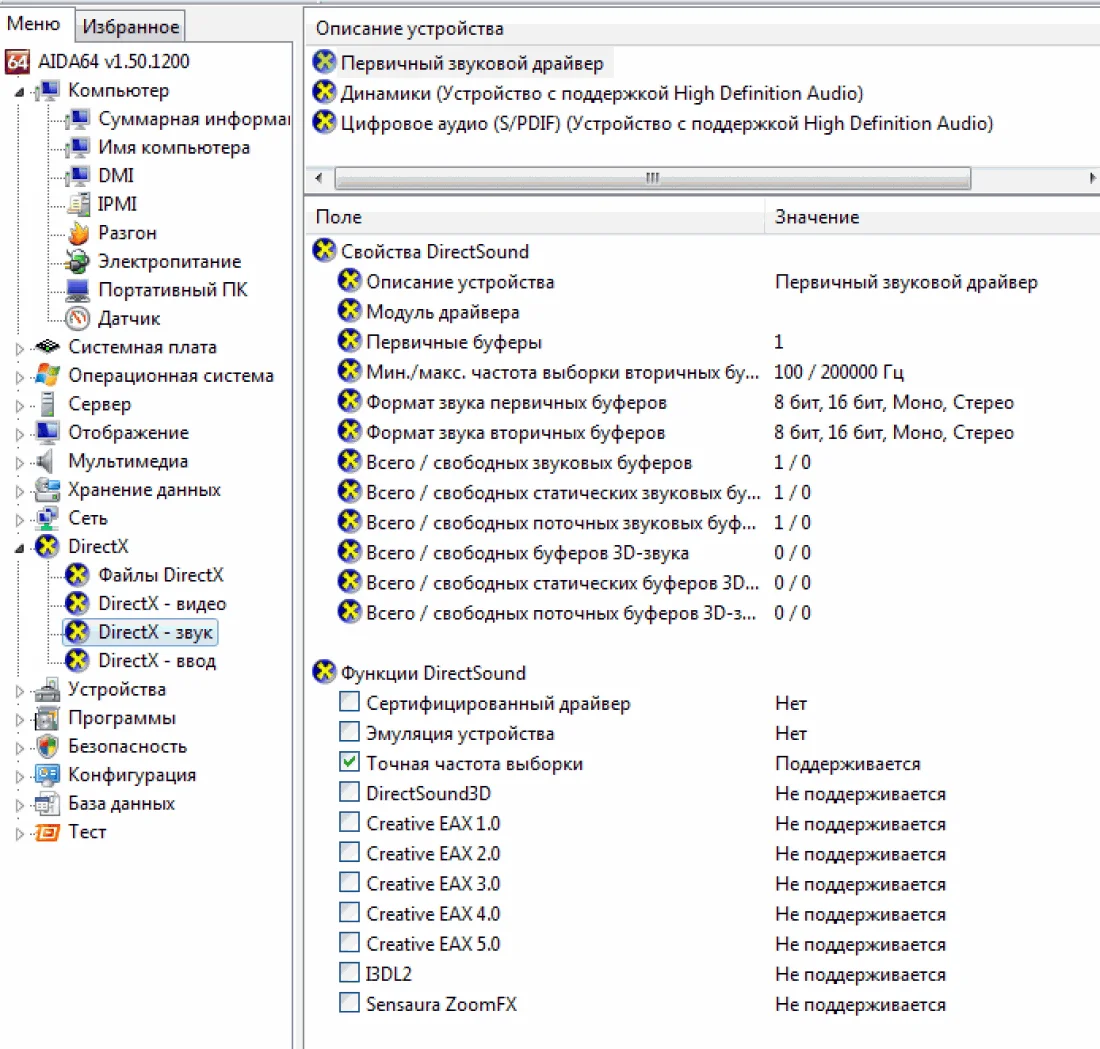Click the Описание устройства list header
The width and height of the screenshot is (1100, 1049).
703,29
